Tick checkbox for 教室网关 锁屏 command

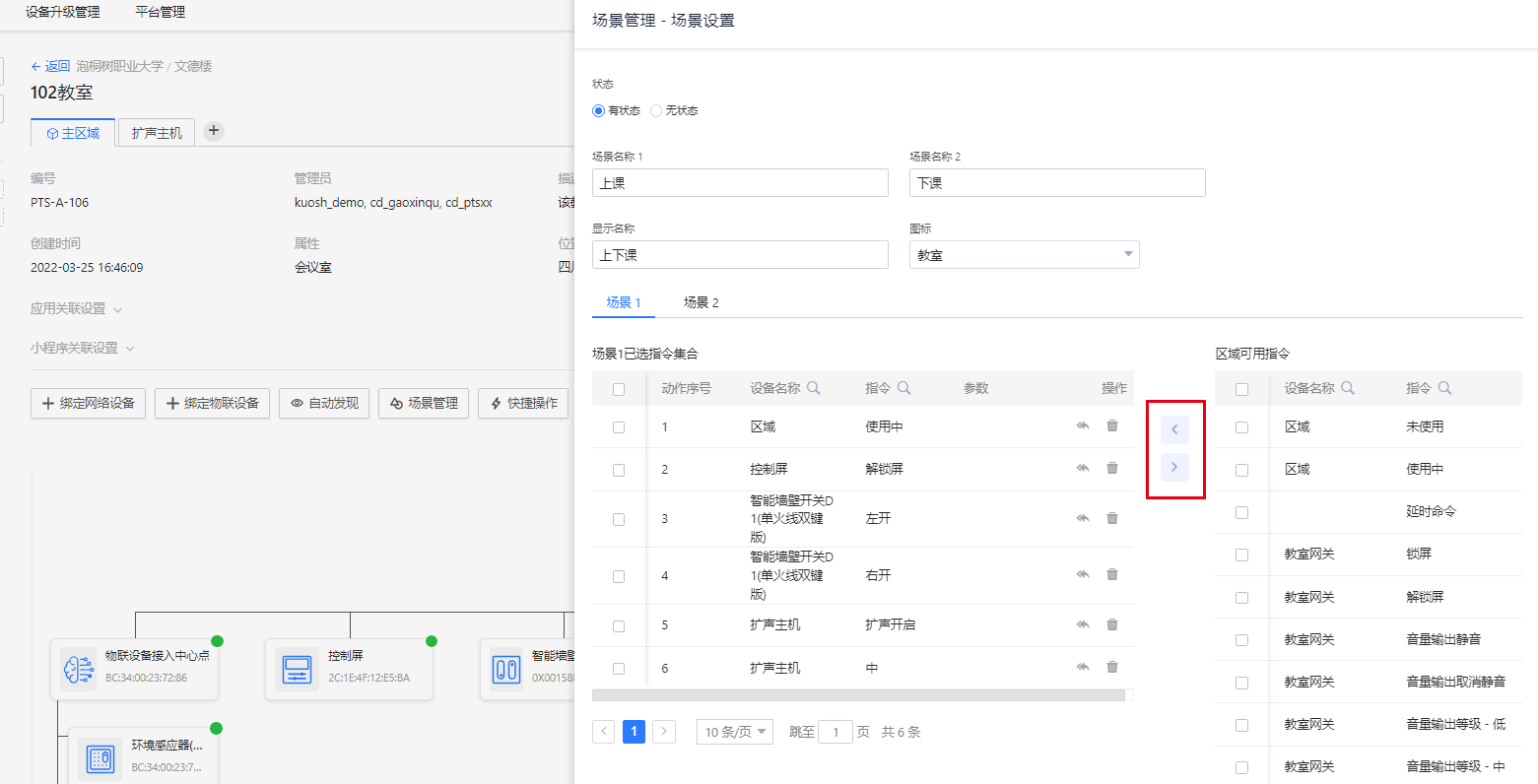point(1241,555)
